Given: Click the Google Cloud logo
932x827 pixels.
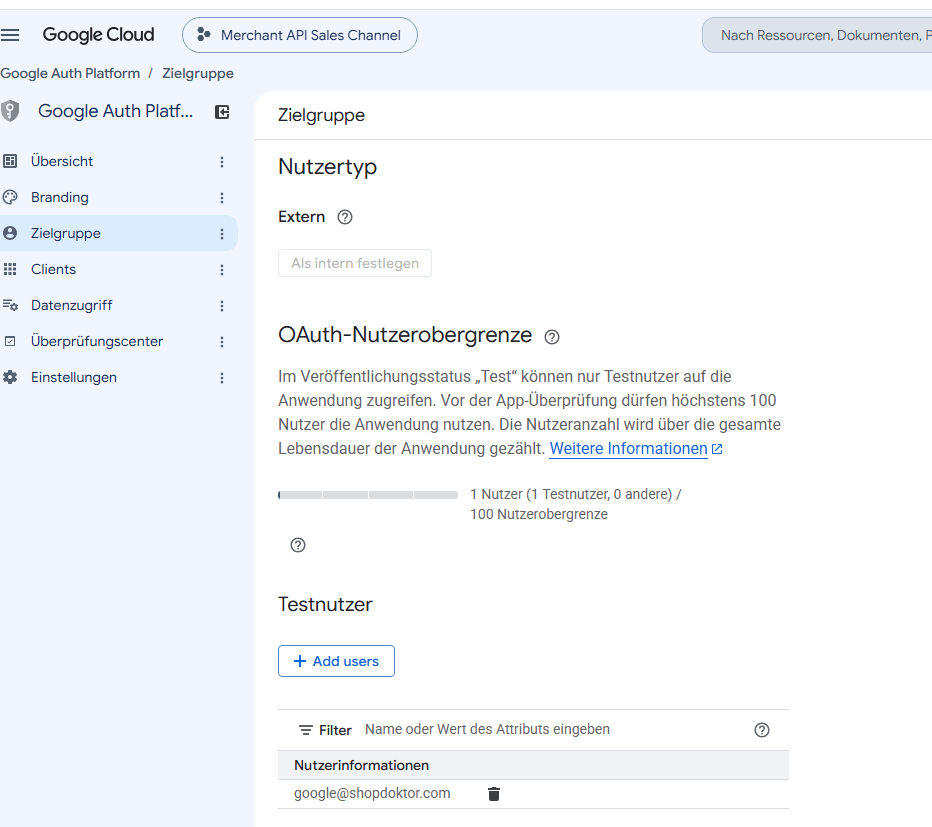Looking at the screenshot, I should [x=98, y=35].
